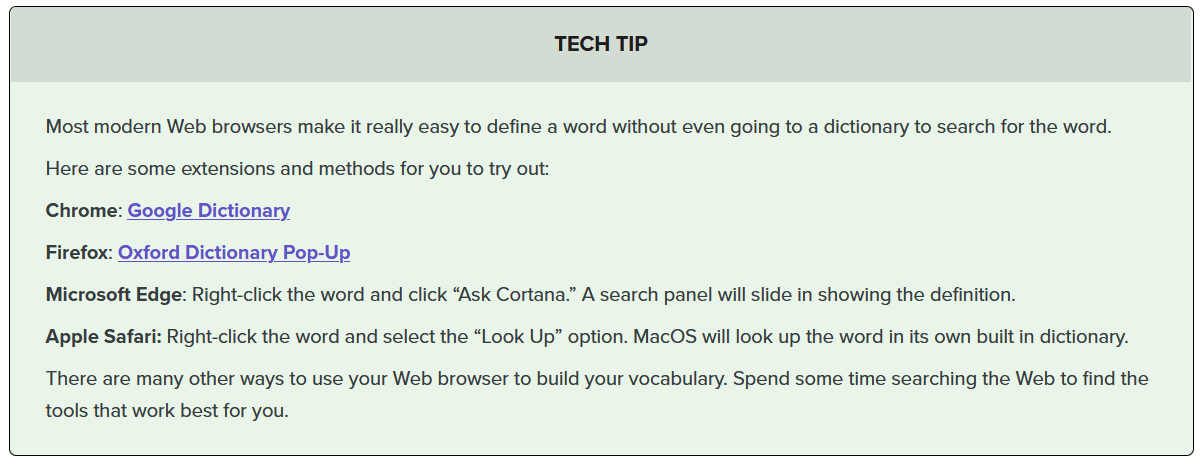This screenshot has width=1202, height=461.
Task: Click the bold Firefox label
Action: [76, 253]
